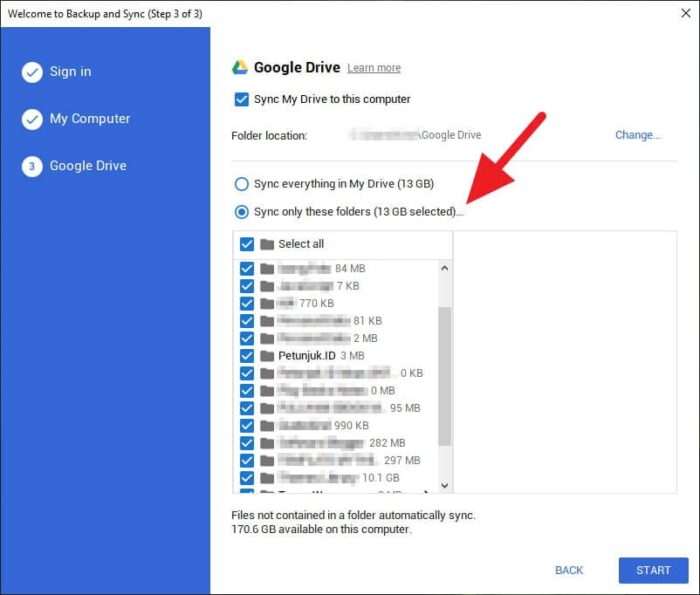Uncheck the Petunjuk.ID folder checkbox
Image resolution: width=700 pixels, height=595 pixels.
click(247, 356)
